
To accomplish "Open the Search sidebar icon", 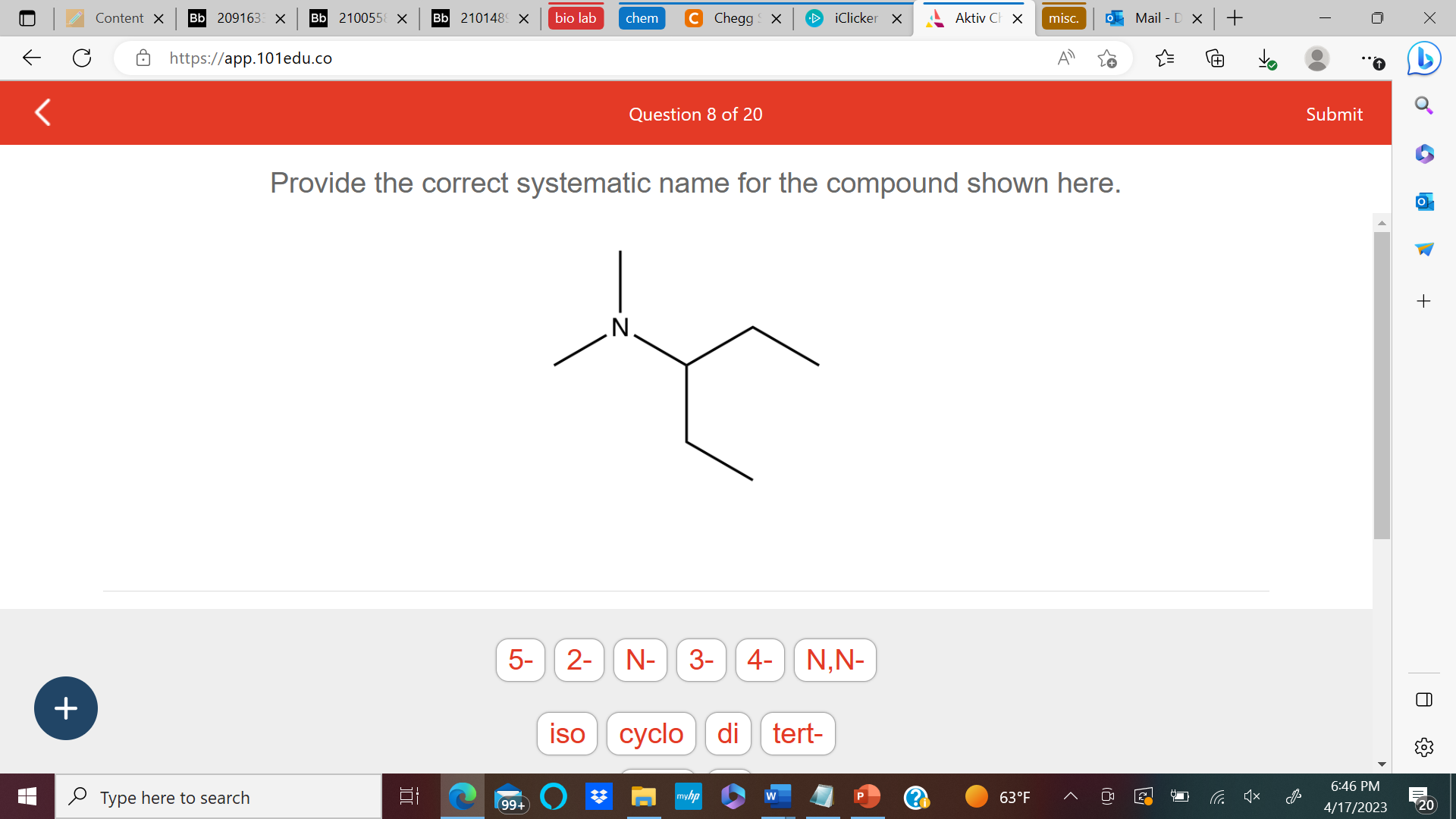I will click(1423, 106).
